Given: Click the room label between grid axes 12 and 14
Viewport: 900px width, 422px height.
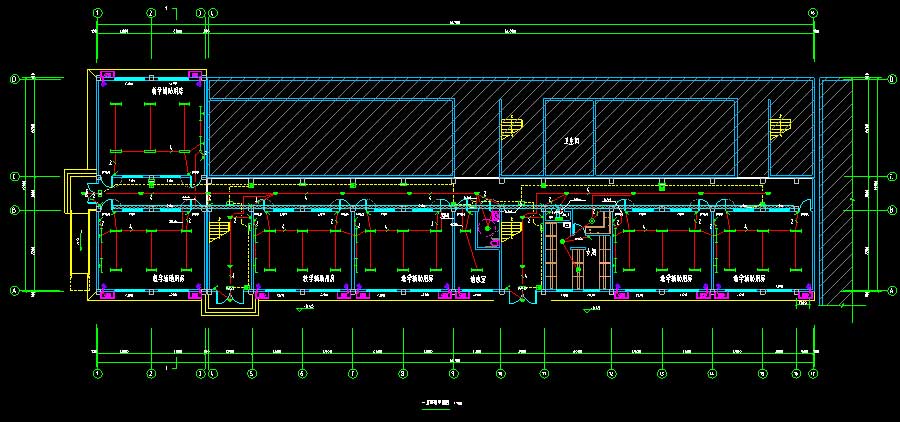Looking at the screenshot, I should tap(675, 278).
